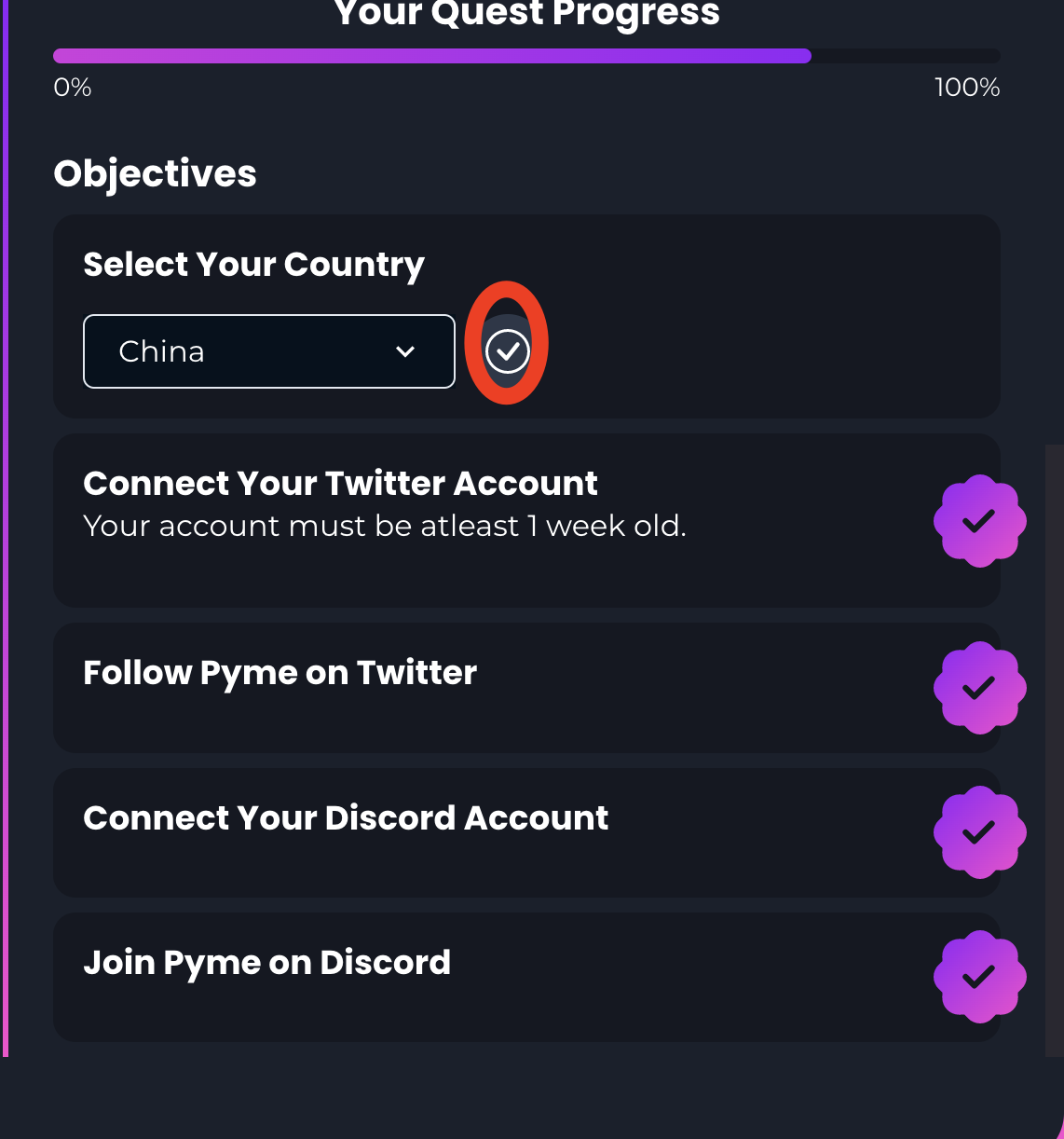
Task: Expand the country list using the chevron arrow
Action: (405, 351)
